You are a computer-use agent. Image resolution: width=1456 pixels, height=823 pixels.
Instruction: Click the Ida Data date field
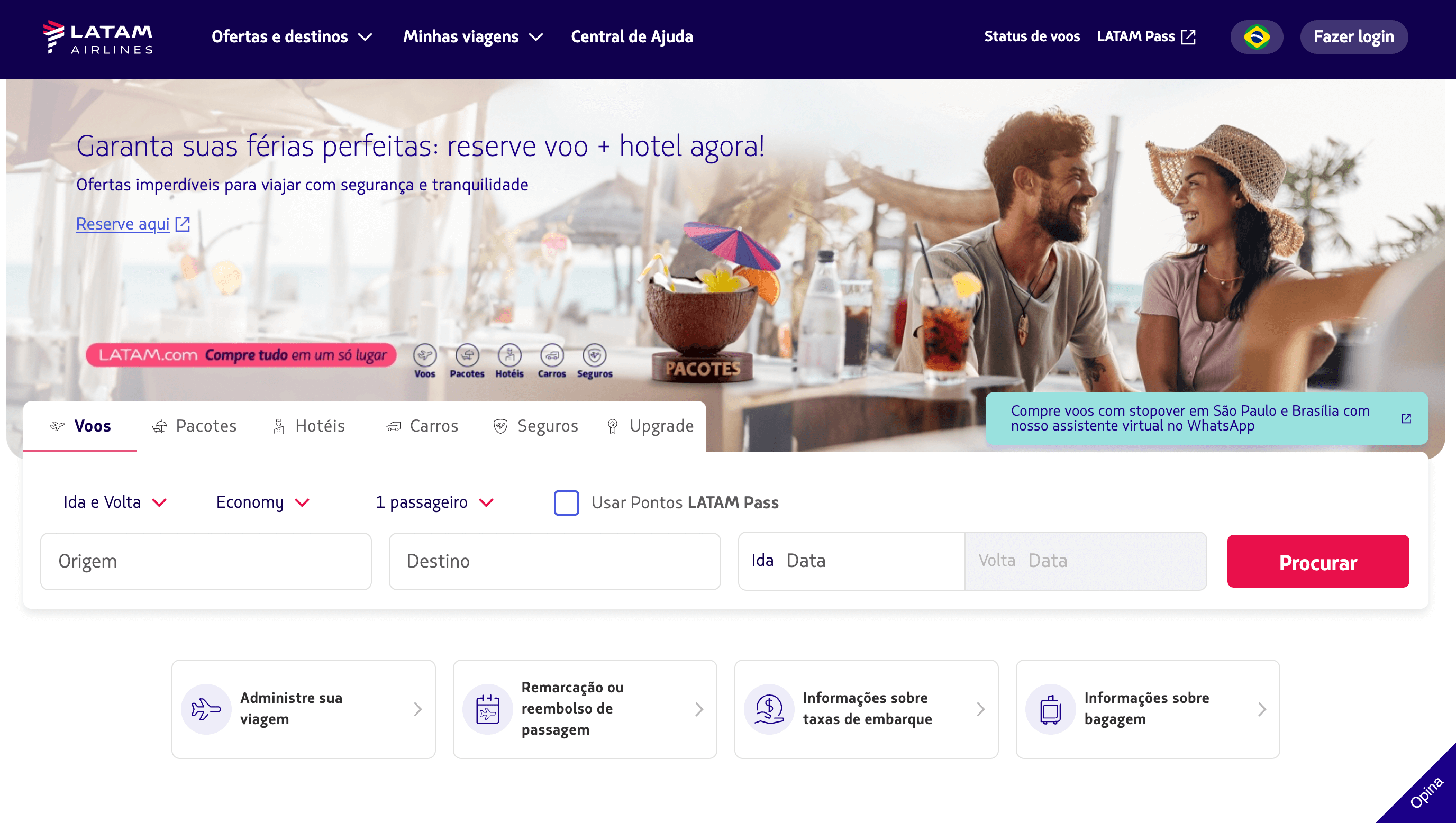point(851,561)
